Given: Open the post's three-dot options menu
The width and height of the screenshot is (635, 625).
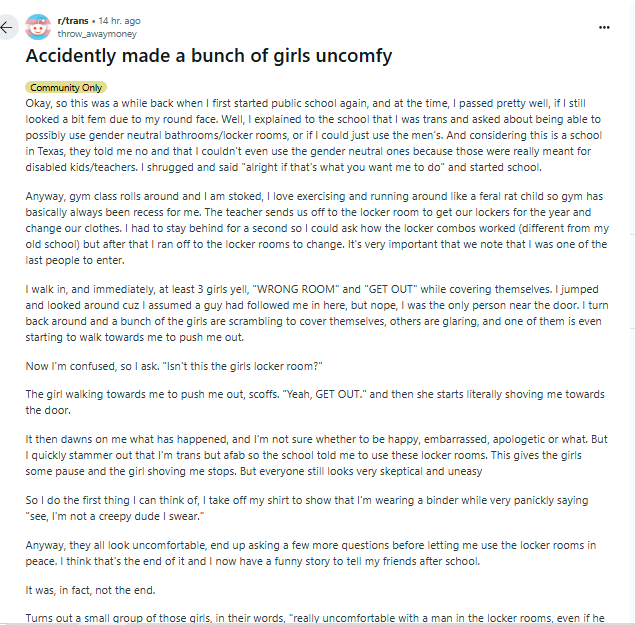Looking at the screenshot, I should [603, 27].
